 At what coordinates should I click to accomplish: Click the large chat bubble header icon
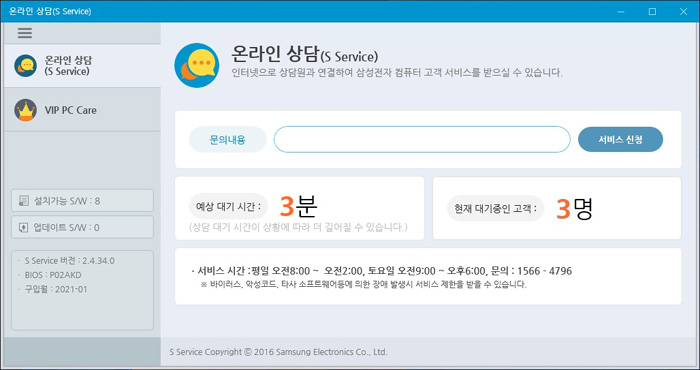[x=197, y=65]
